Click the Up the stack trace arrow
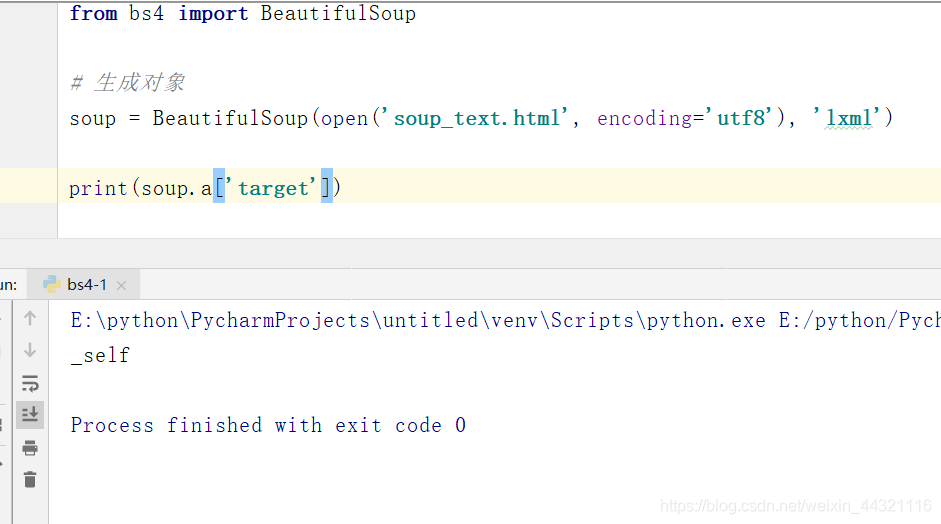Image resolution: width=941 pixels, height=524 pixels. [30, 319]
